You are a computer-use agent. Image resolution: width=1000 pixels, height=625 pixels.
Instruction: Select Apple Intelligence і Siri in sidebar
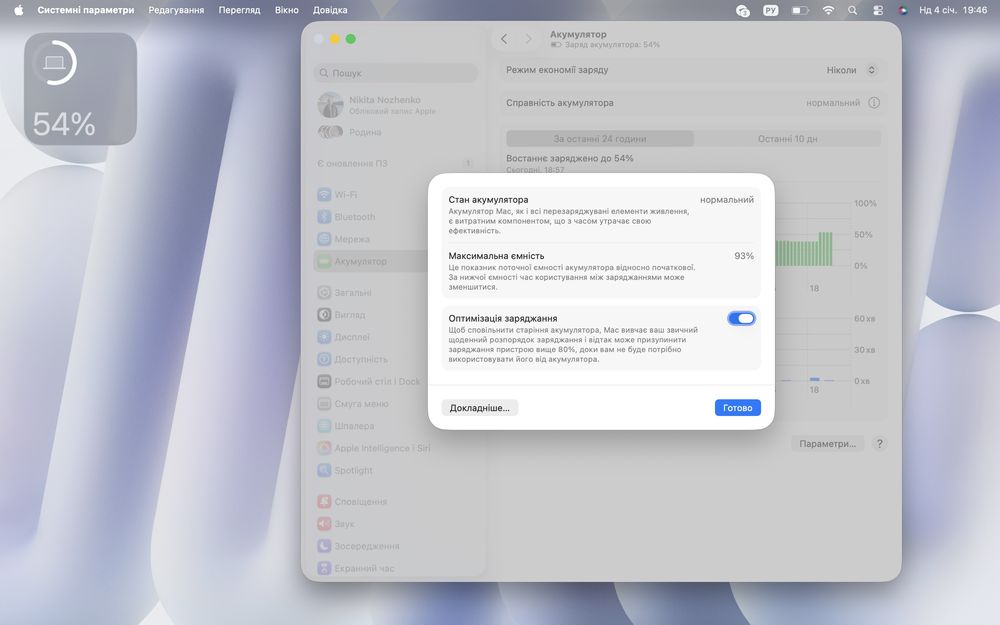point(395,448)
